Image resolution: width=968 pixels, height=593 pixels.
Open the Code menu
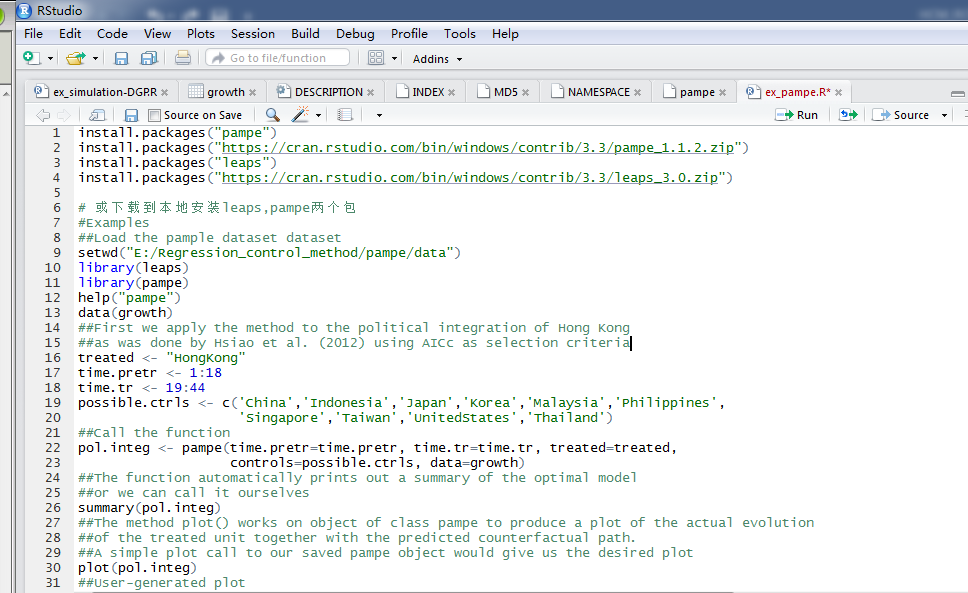point(112,34)
